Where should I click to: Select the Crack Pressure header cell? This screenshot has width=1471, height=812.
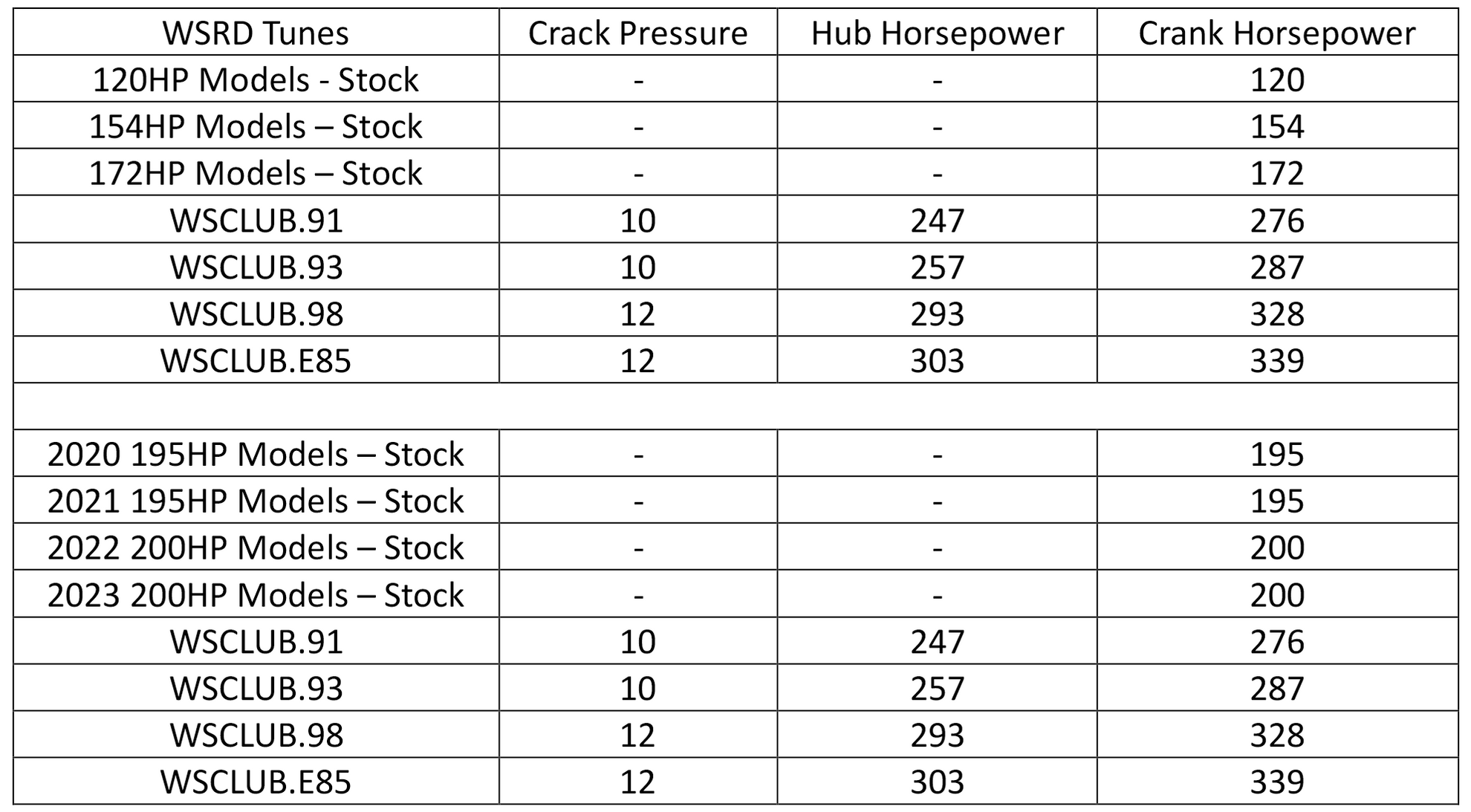coord(637,33)
